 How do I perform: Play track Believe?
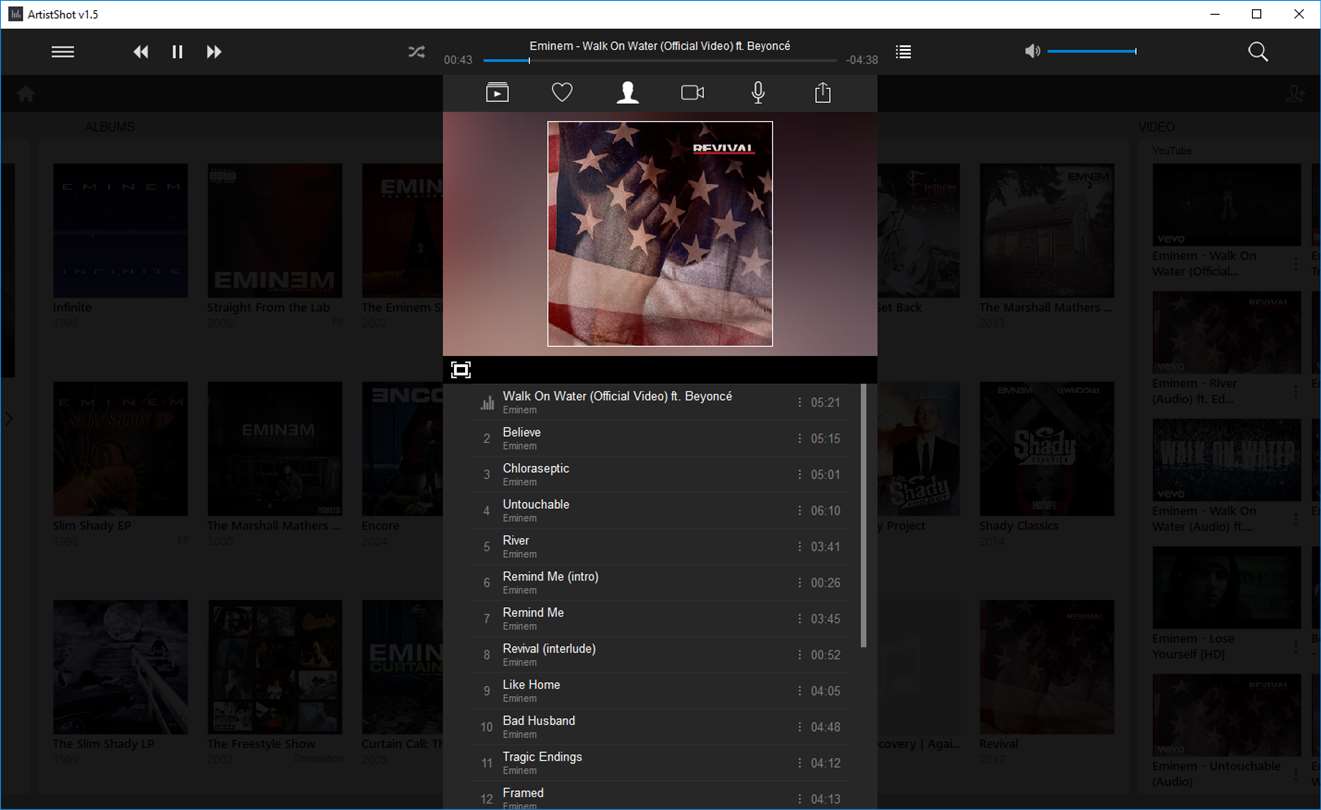pyautogui.click(x=659, y=439)
